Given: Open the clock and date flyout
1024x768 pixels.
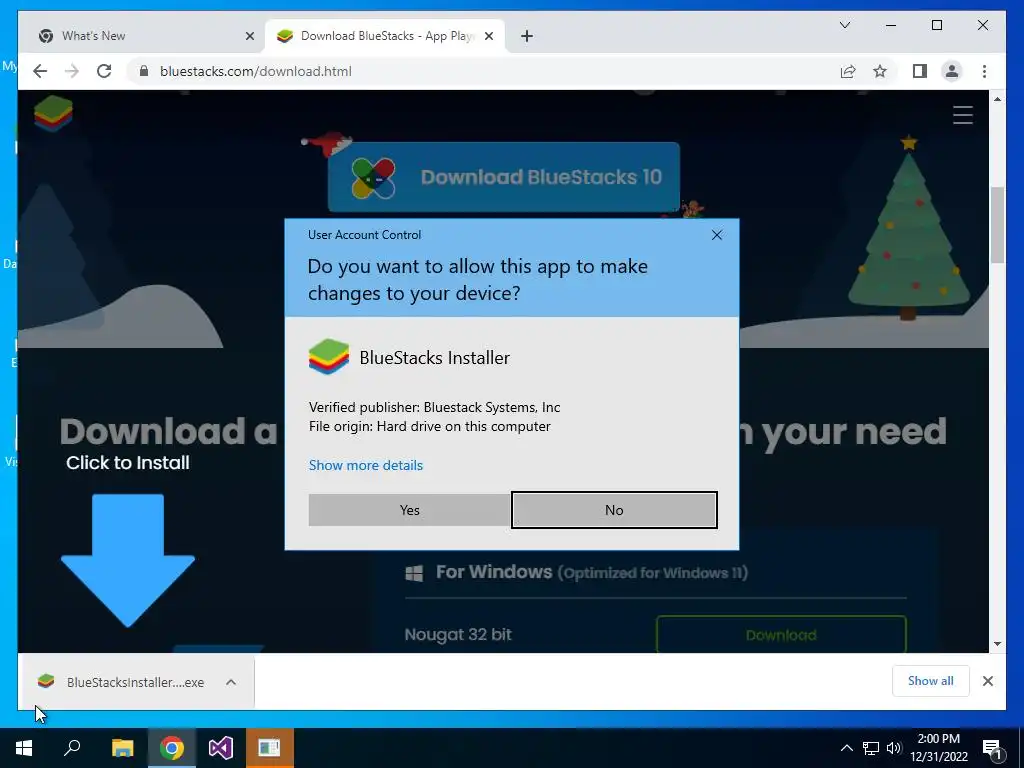Looking at the screenshot, I should click(938, 748).
